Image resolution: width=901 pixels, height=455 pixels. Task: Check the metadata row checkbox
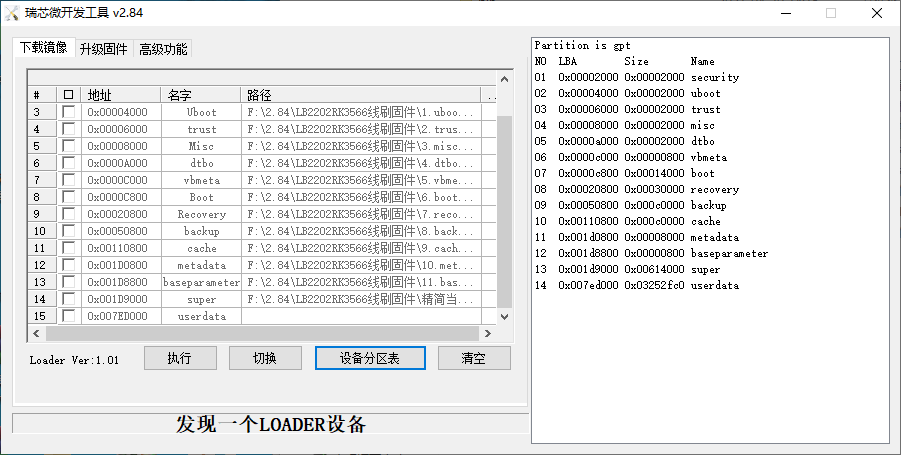[x=68, y=265]
